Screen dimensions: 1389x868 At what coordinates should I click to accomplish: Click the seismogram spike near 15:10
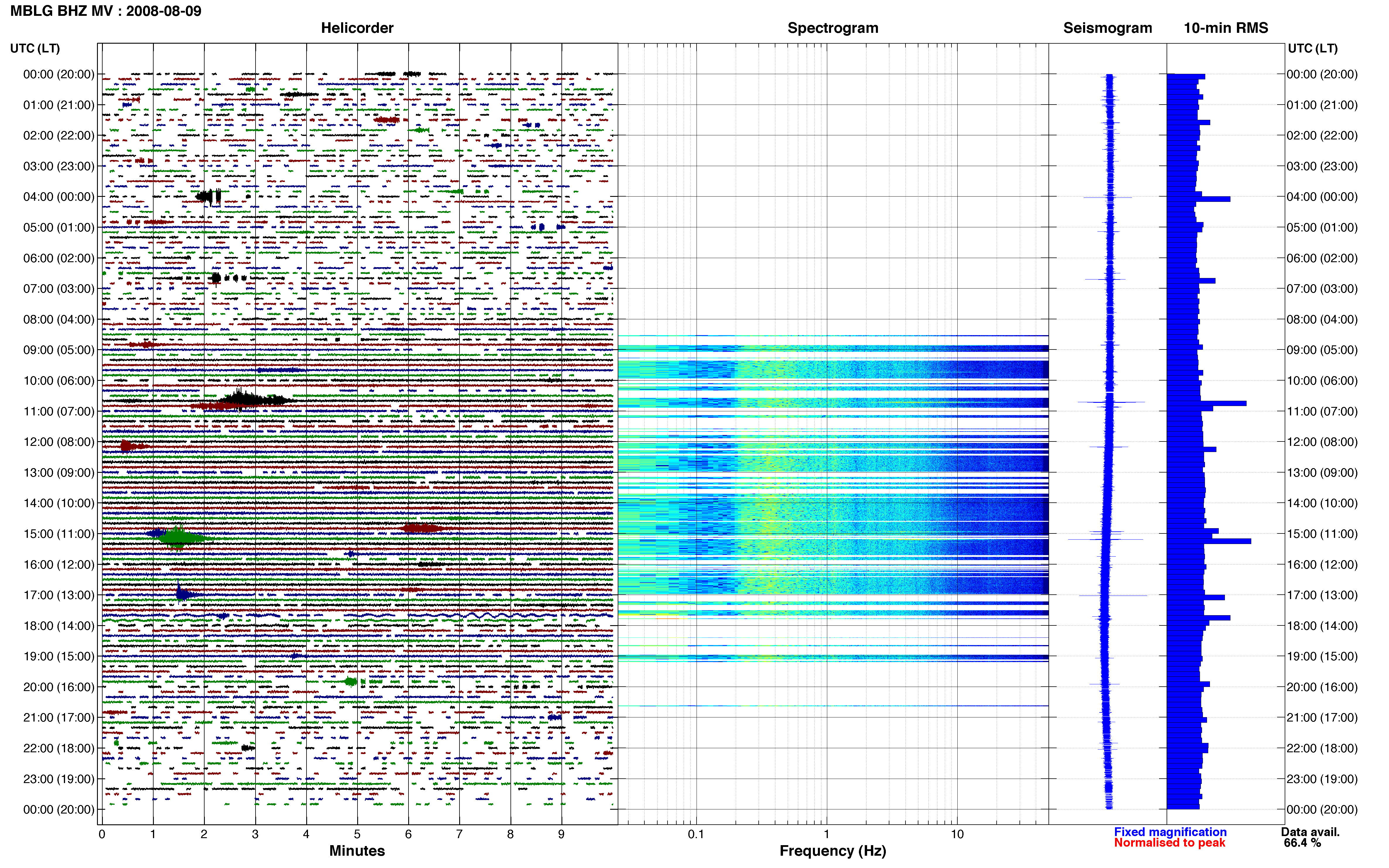[x=1105, y=539]
